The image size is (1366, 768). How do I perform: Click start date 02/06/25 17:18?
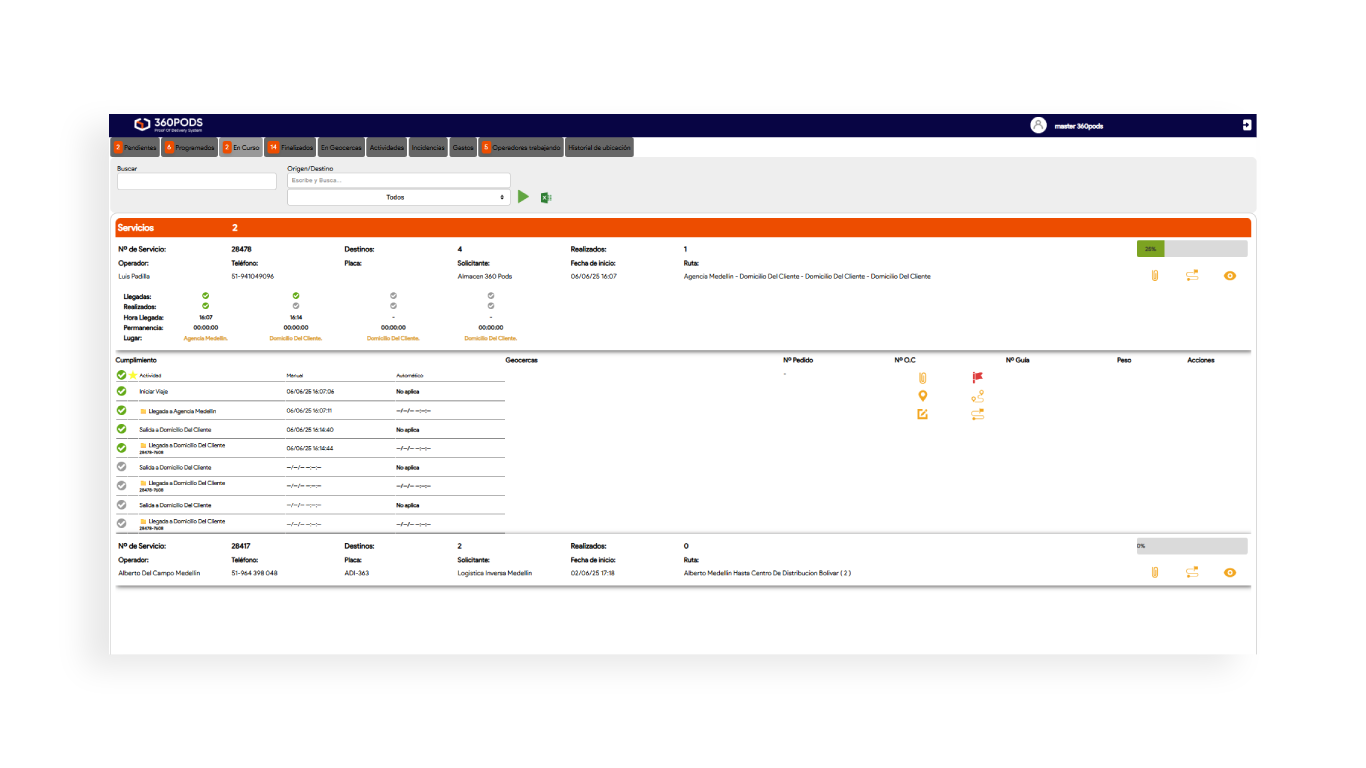[593, 573]
